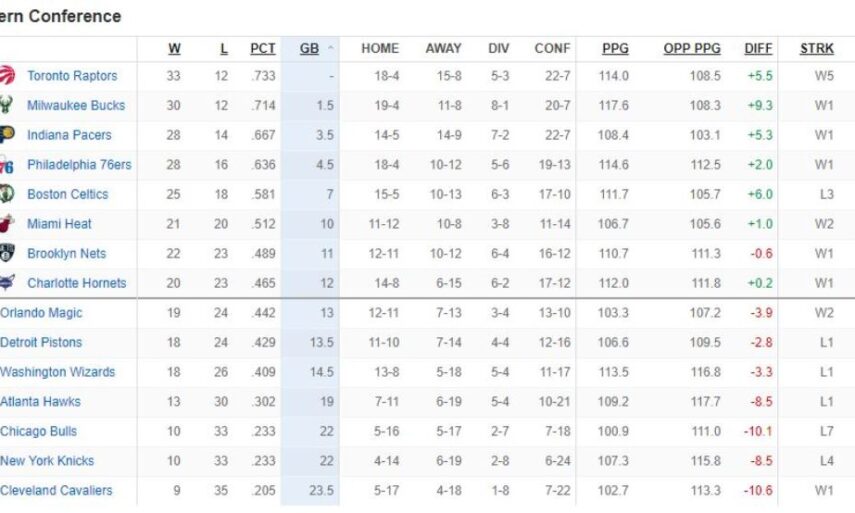
Task: Click the Indiana Pacers logo icon
Action: coord(8,135)
